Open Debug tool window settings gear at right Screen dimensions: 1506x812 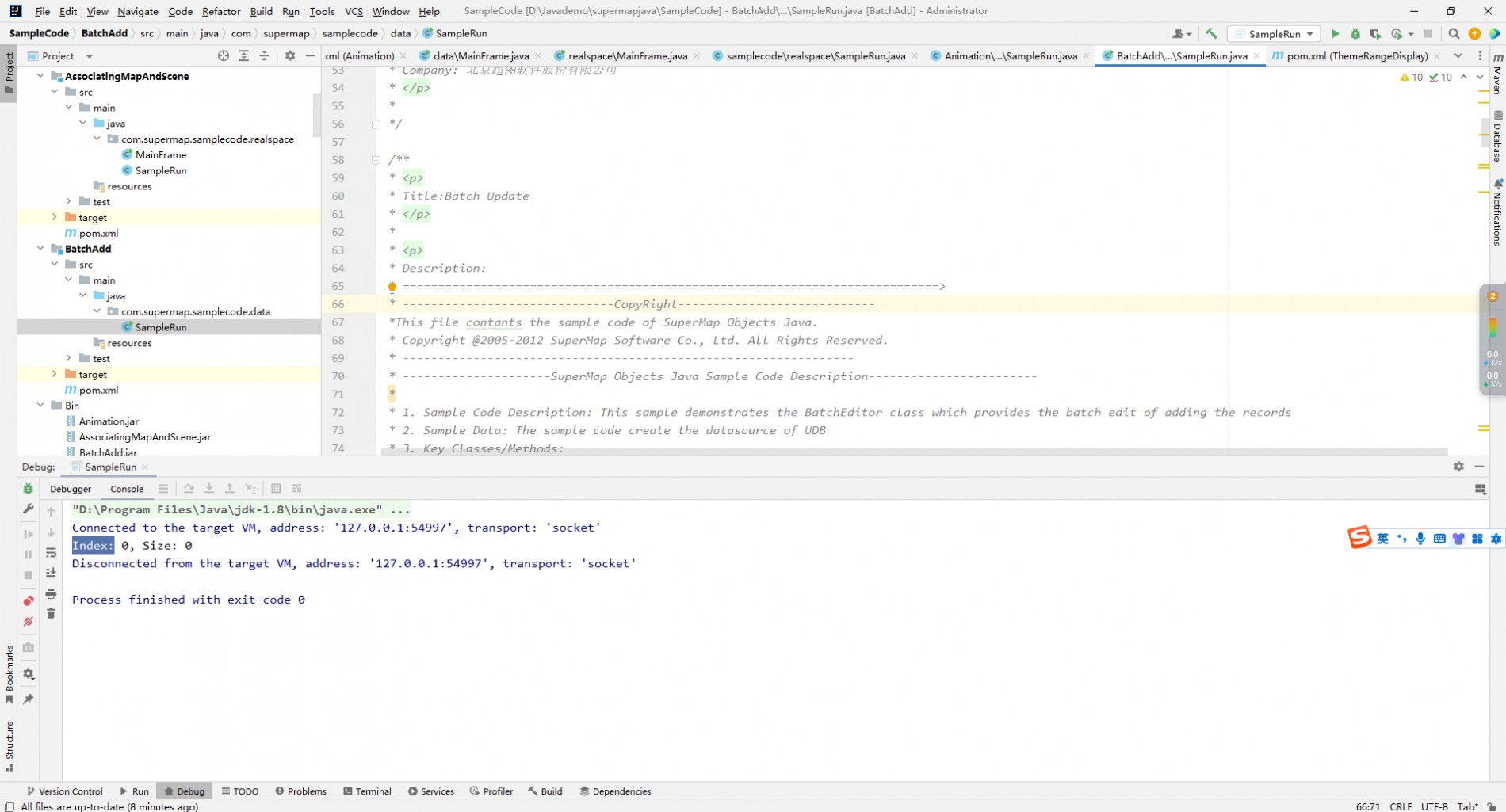click(1458, 467)
